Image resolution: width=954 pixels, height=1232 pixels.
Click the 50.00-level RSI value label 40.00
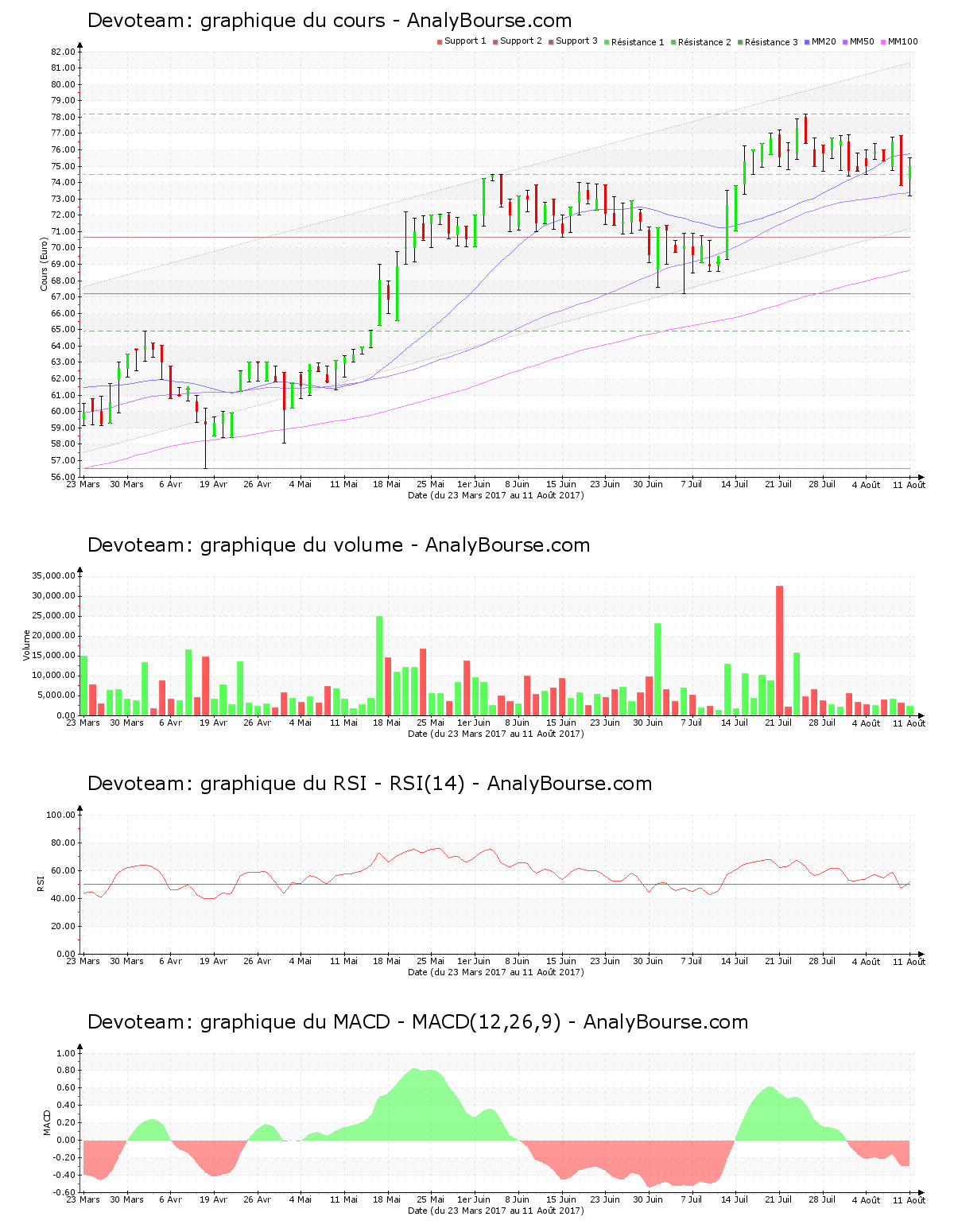(63, 898)
